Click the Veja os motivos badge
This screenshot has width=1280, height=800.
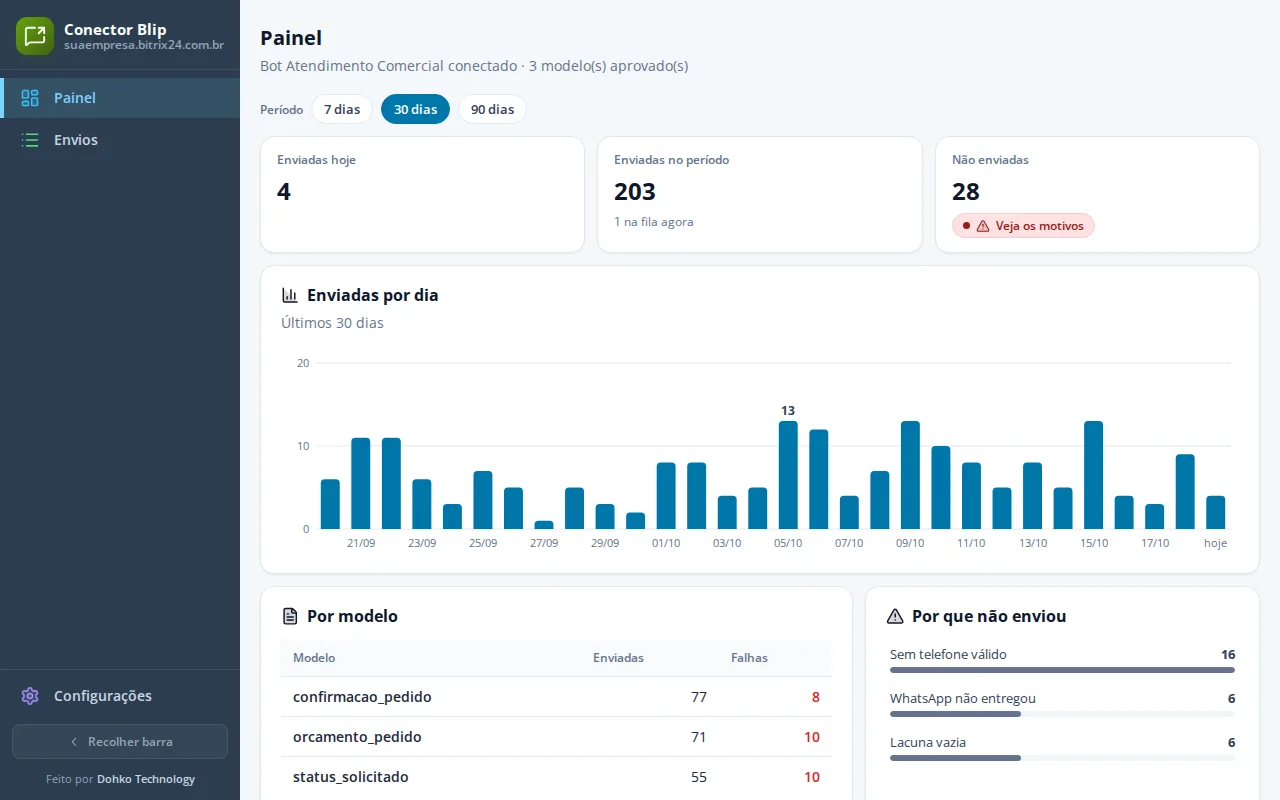pyautogui.click(x=1023, y=226)
